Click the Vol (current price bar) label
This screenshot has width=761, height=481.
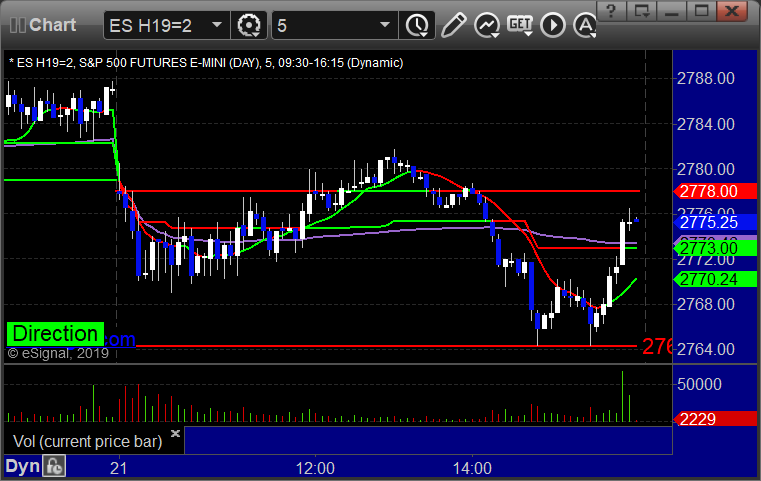[x=88, y=441]
